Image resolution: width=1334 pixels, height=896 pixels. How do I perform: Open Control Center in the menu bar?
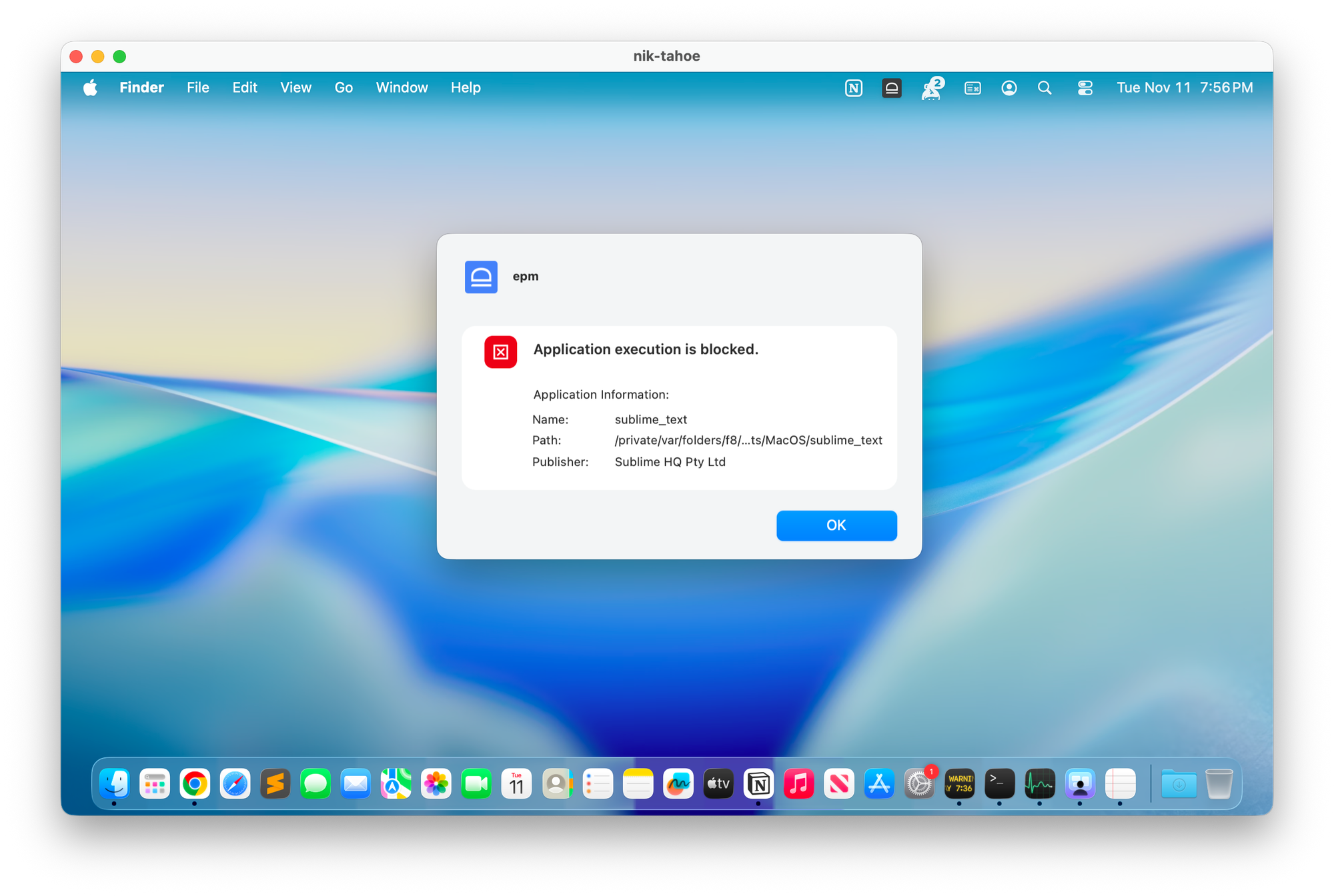coord(1085,88)
